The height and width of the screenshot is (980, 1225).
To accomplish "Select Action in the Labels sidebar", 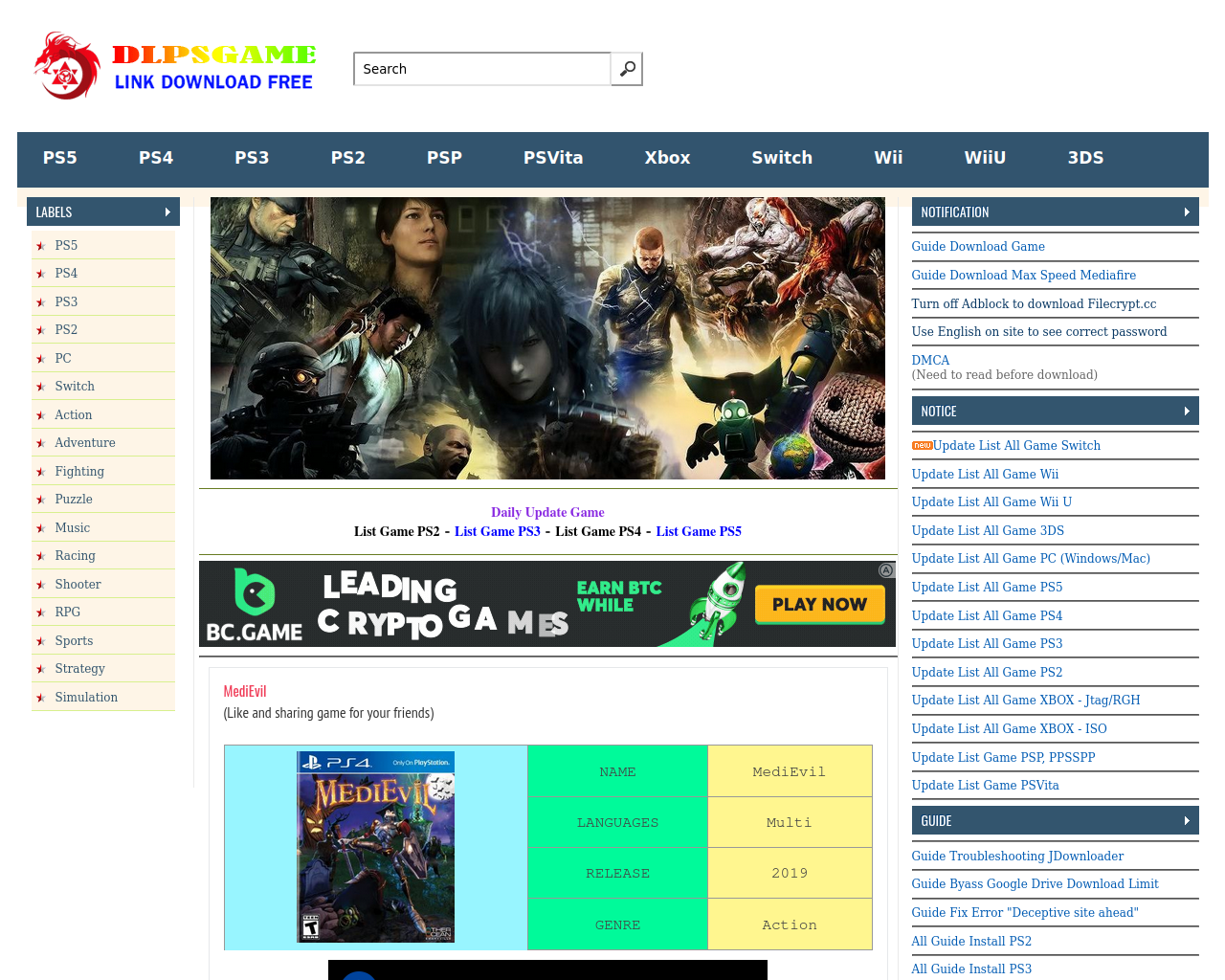I will 74,415.
